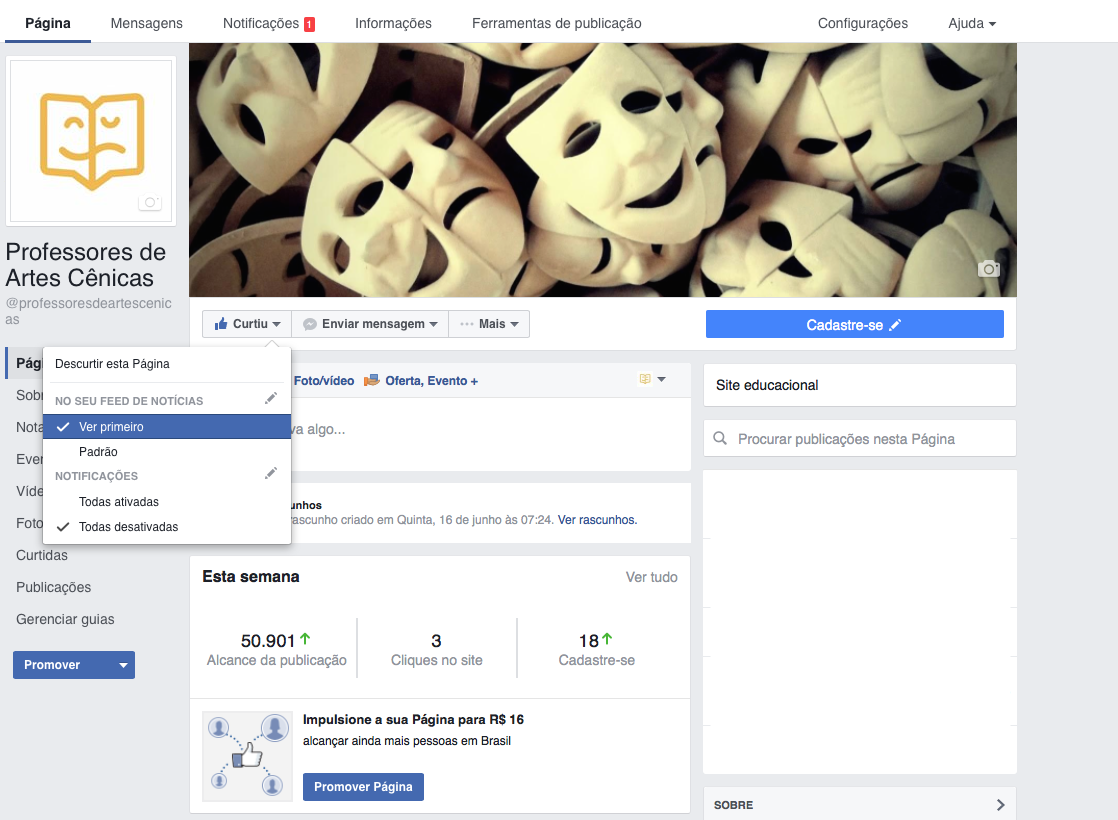Open the masks cover photo

602,170
